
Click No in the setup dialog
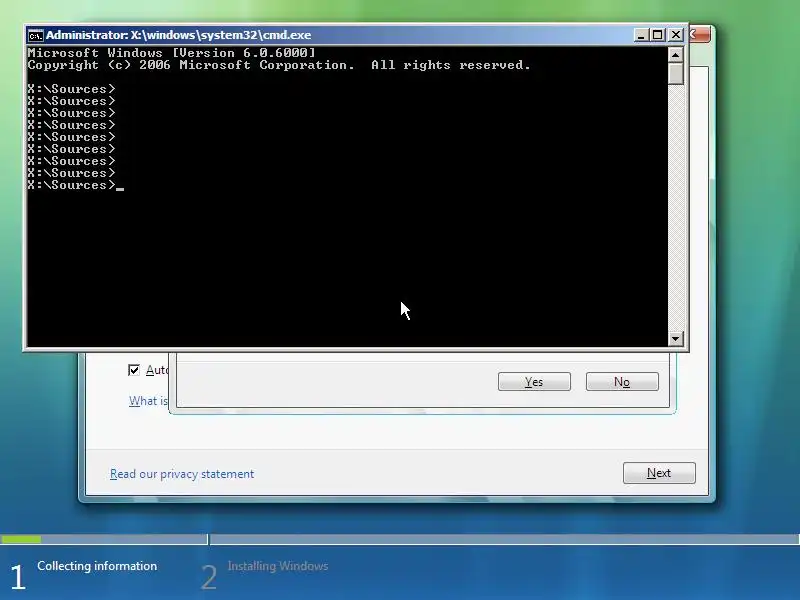point(622,382)
